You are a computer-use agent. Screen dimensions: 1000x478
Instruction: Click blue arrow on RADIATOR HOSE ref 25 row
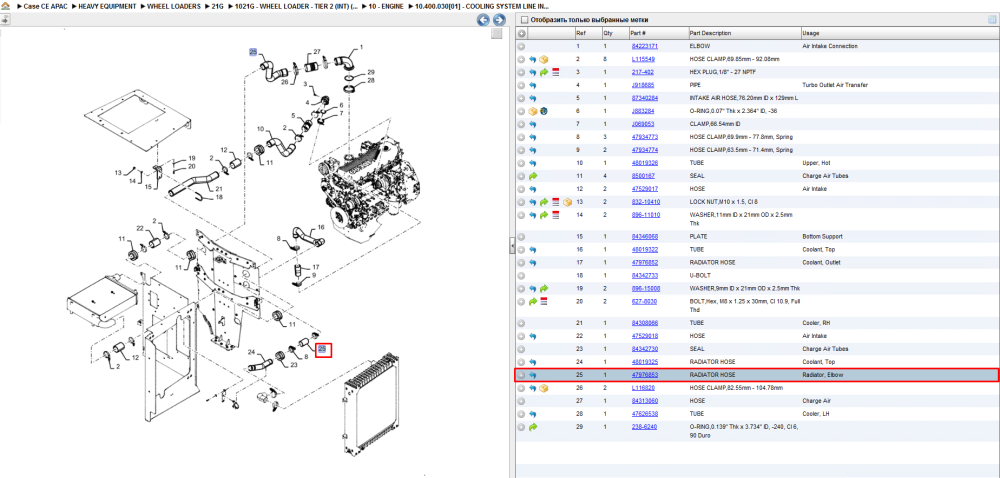533,375
